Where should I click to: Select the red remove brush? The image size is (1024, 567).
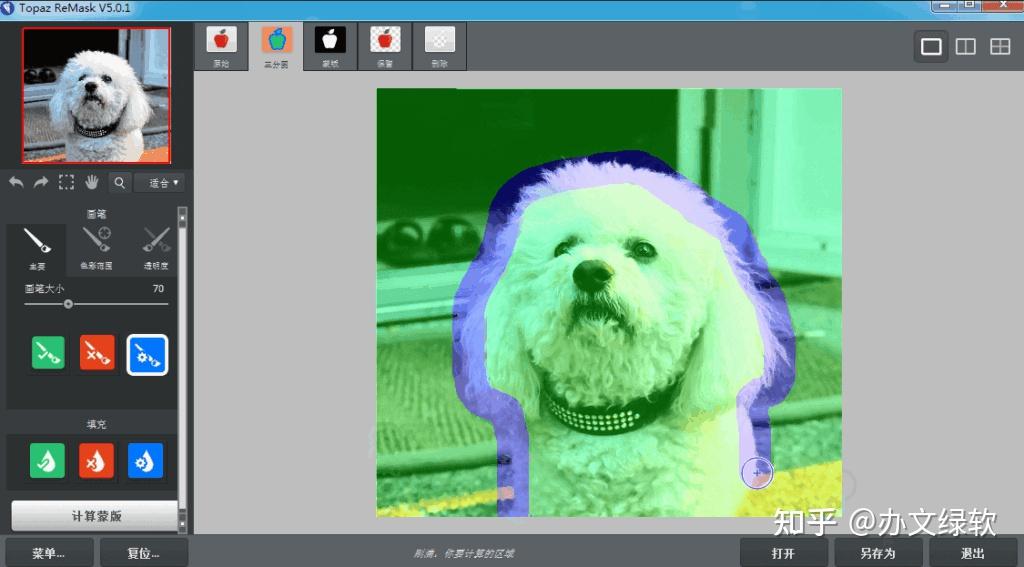click(x=97, y=352)
